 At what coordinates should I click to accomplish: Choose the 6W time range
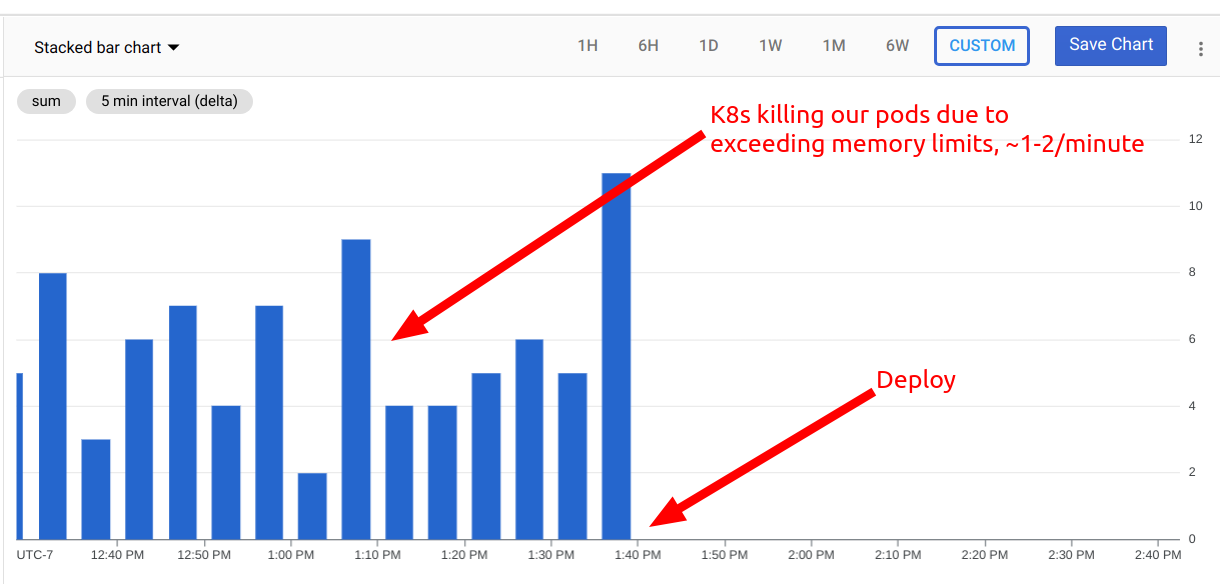[897, 45]
